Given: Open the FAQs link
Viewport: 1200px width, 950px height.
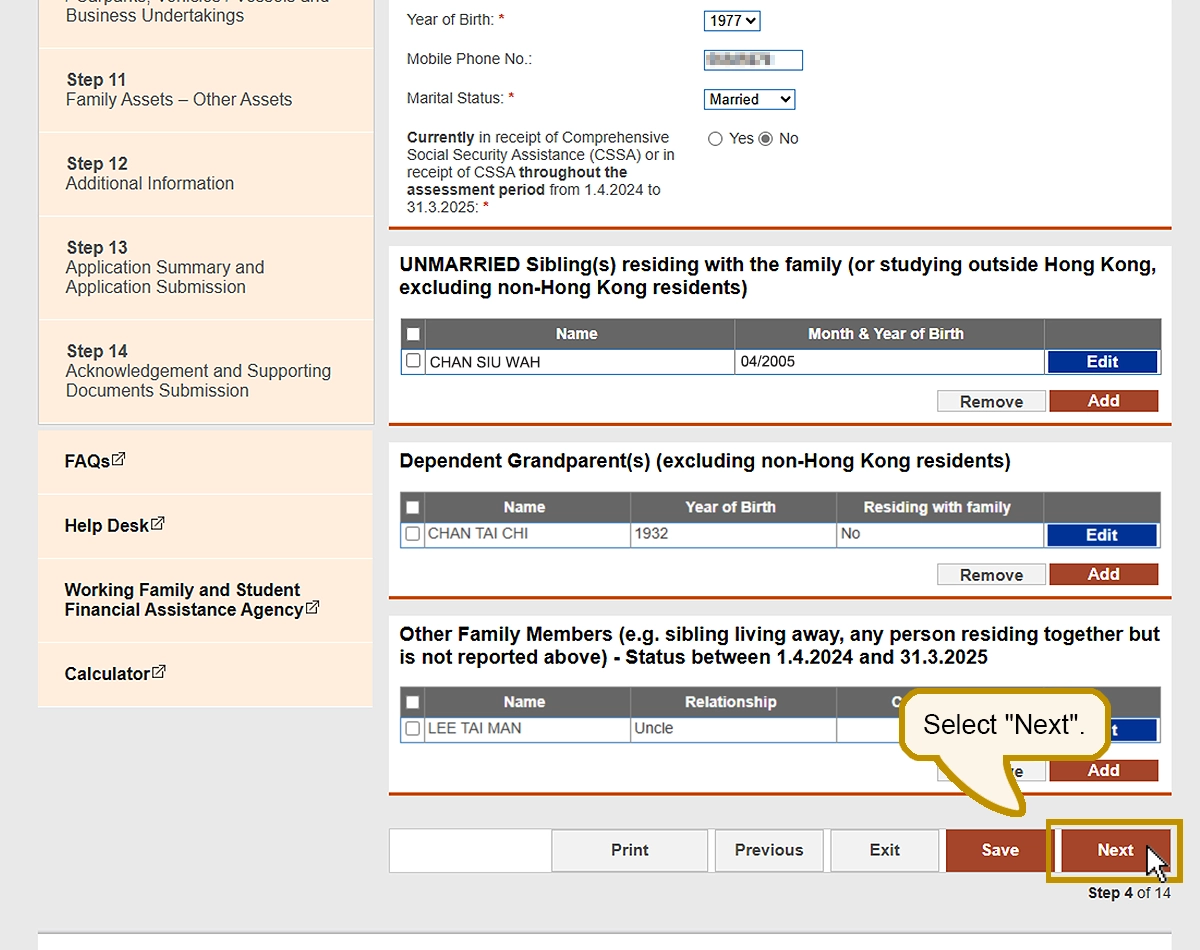Looking at the screenshot, I should [x=87, y=462].
